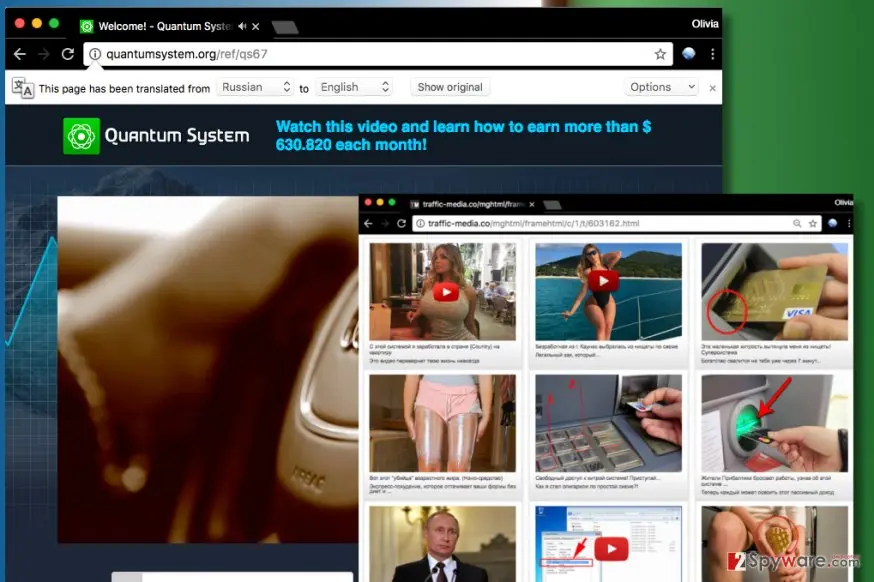Open the knee close-up thumbnail
874x582 pixels.
click(x=774, y=544)
